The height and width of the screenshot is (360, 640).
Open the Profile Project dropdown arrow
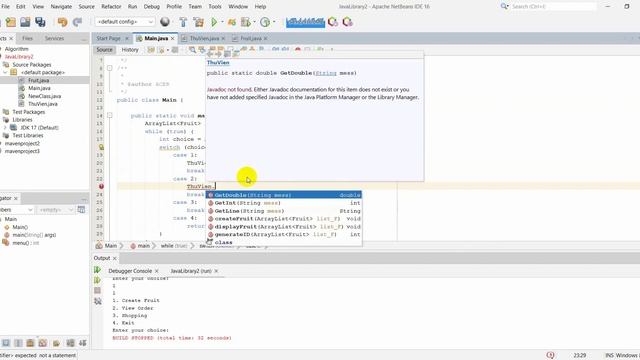274,22
